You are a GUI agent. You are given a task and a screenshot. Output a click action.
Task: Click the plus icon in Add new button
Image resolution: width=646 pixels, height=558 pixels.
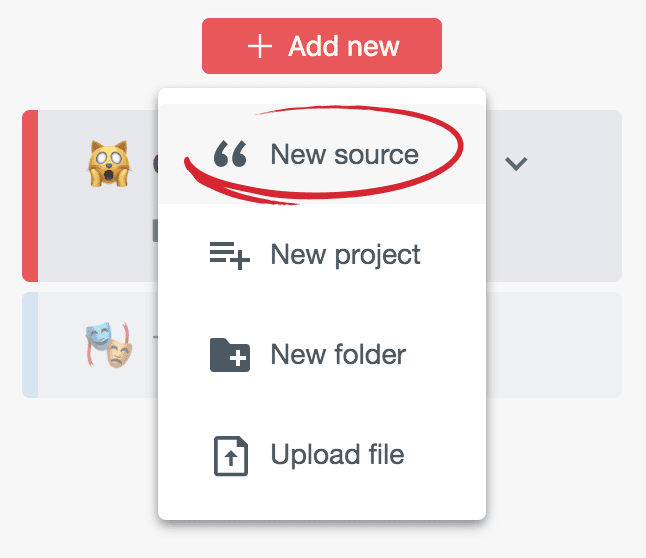tap(260, 46)
